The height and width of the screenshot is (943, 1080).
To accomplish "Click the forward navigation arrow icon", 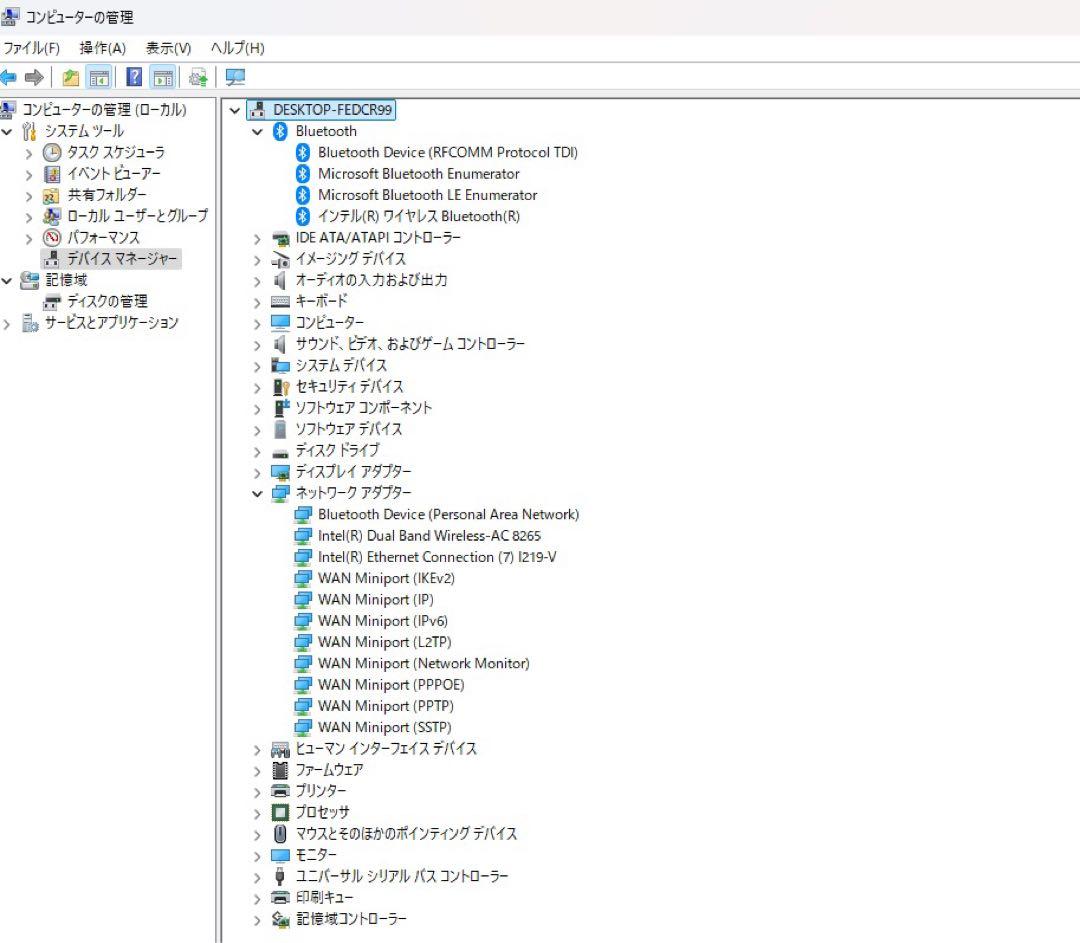I will [34, 77].
